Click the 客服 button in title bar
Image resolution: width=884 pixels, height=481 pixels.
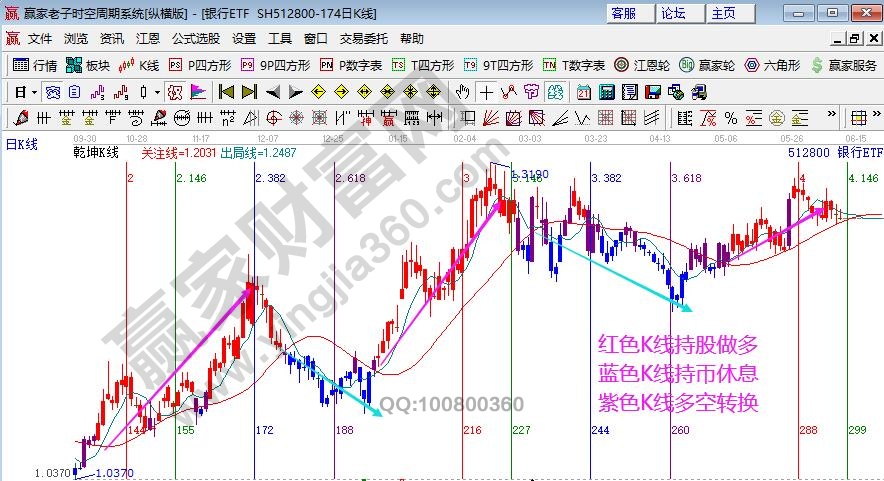624,13
